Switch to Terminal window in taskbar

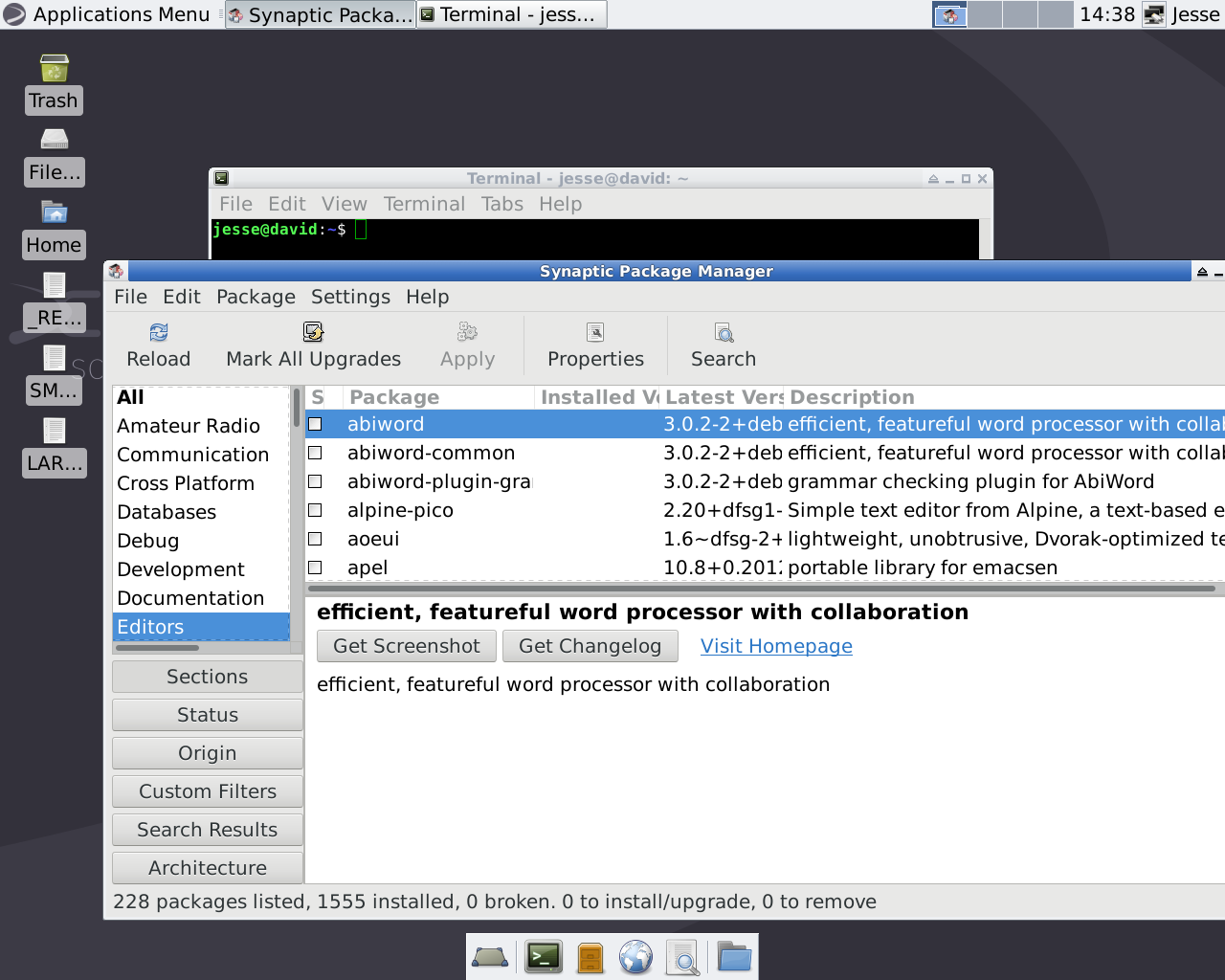tap(511, 14)
